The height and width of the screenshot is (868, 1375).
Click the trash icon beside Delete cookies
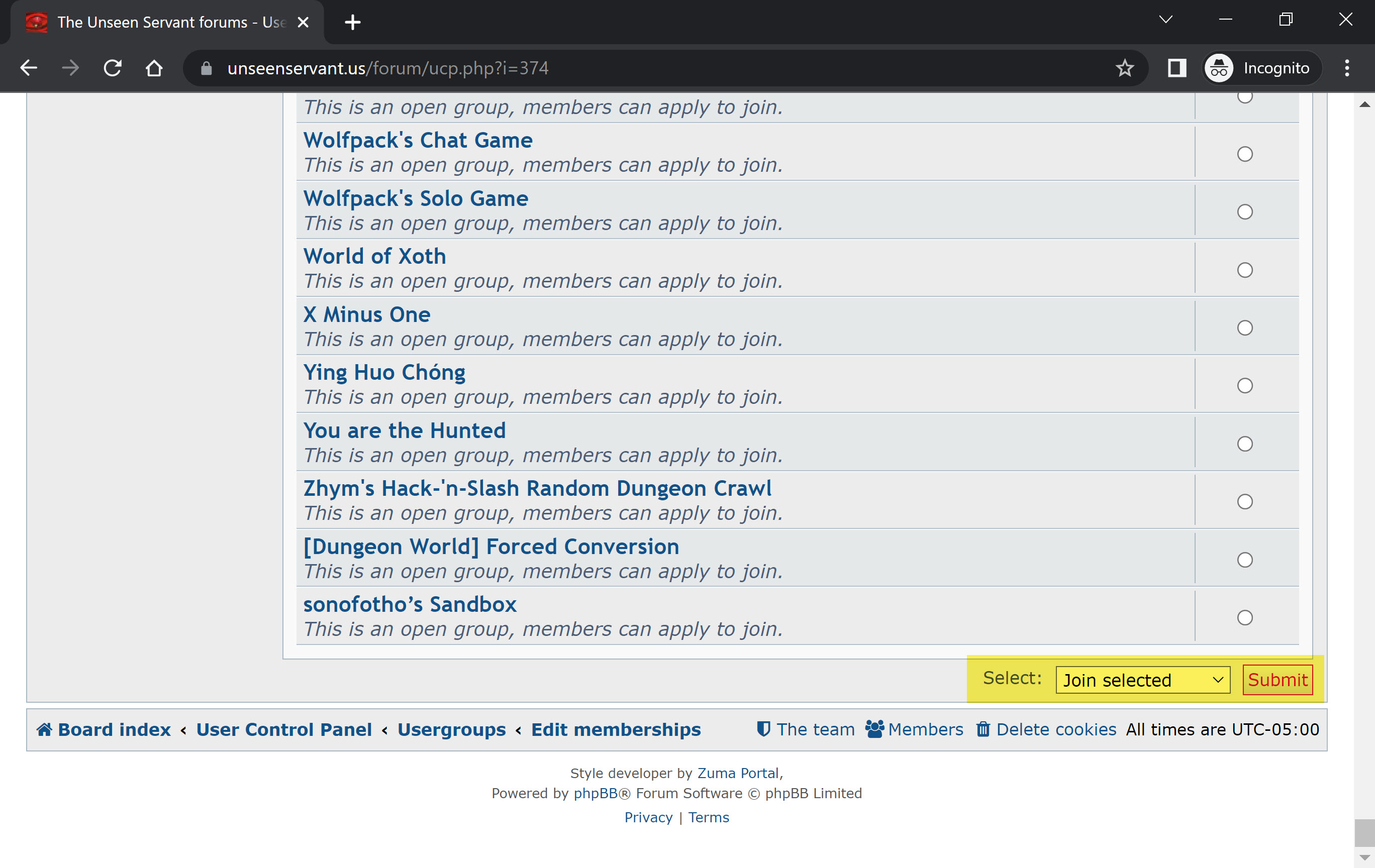point(983,729)
